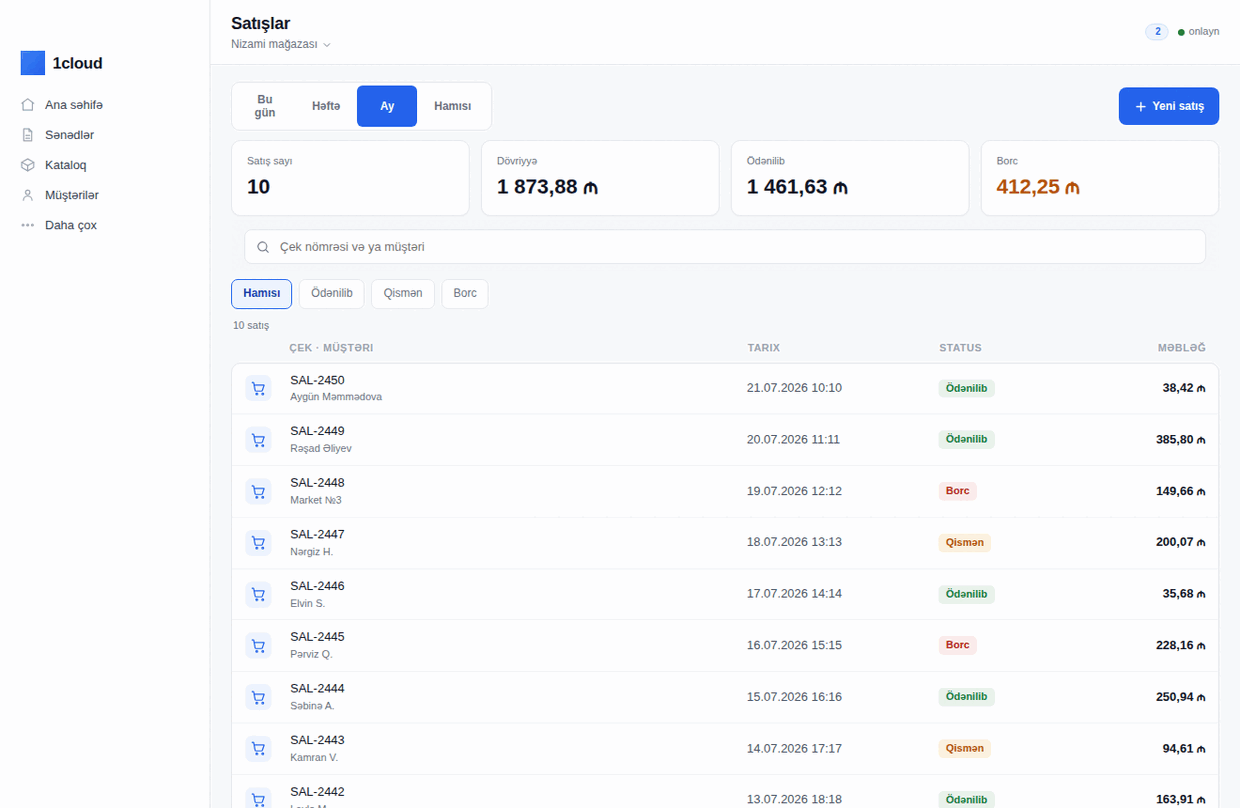
Task: Select the Ay period tab
Action: click(387, 106)
